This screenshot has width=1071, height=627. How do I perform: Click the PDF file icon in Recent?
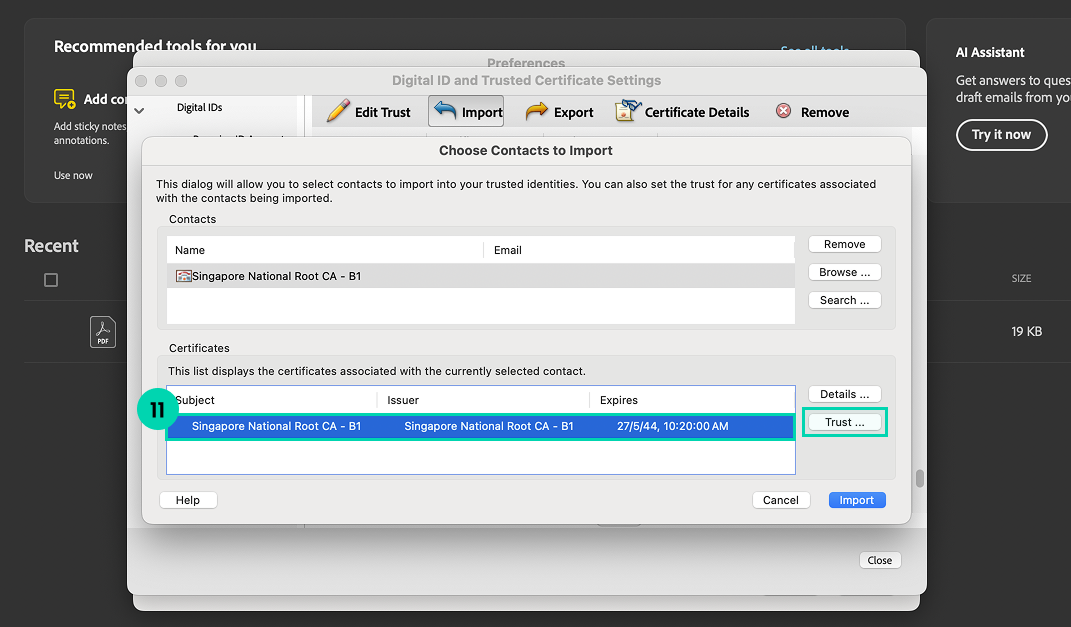pyautogui.click(x=103, y=331)
